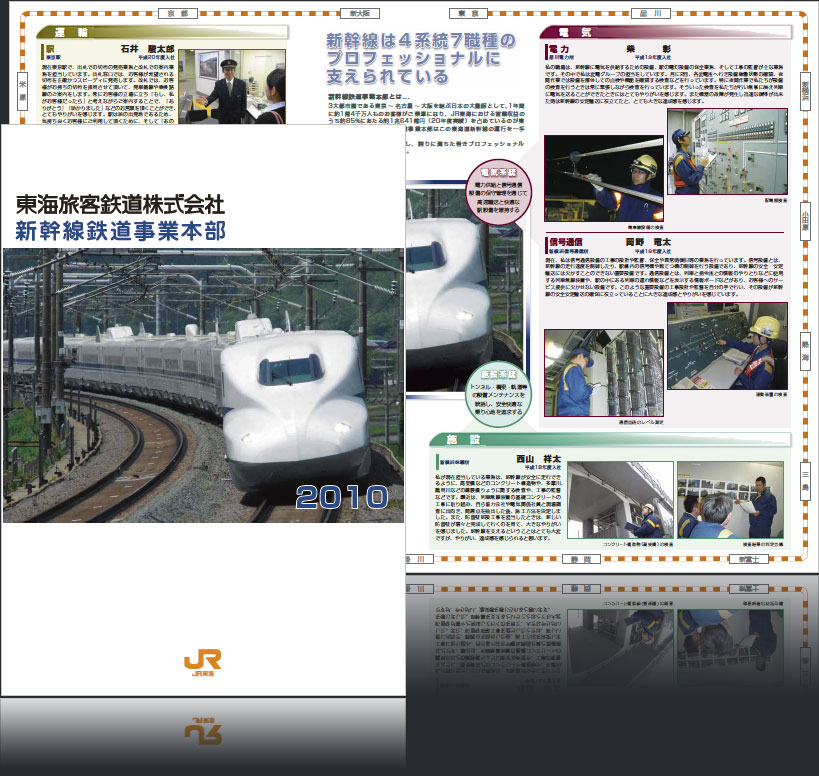
Task: Click the name 西山 祥太
Action: (539, 458)
